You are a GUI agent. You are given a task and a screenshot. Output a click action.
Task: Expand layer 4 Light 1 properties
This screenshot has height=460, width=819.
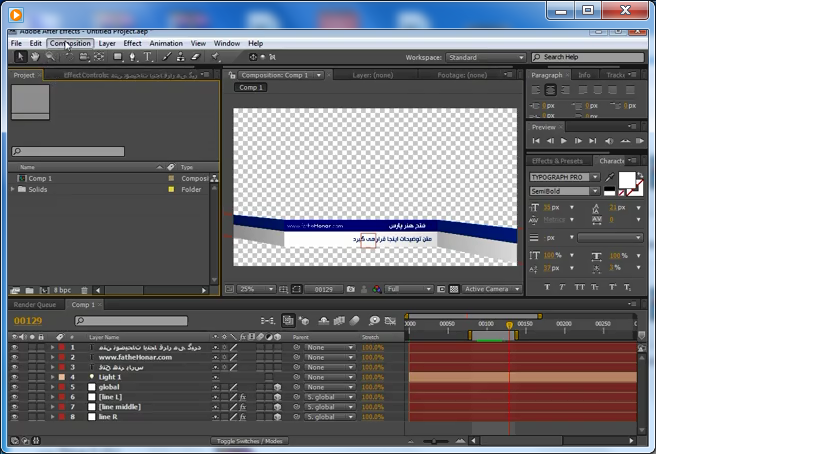click(x=52, y=377)
